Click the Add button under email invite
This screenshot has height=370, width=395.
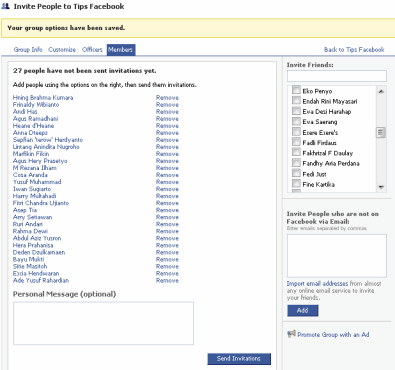(303, 311)
